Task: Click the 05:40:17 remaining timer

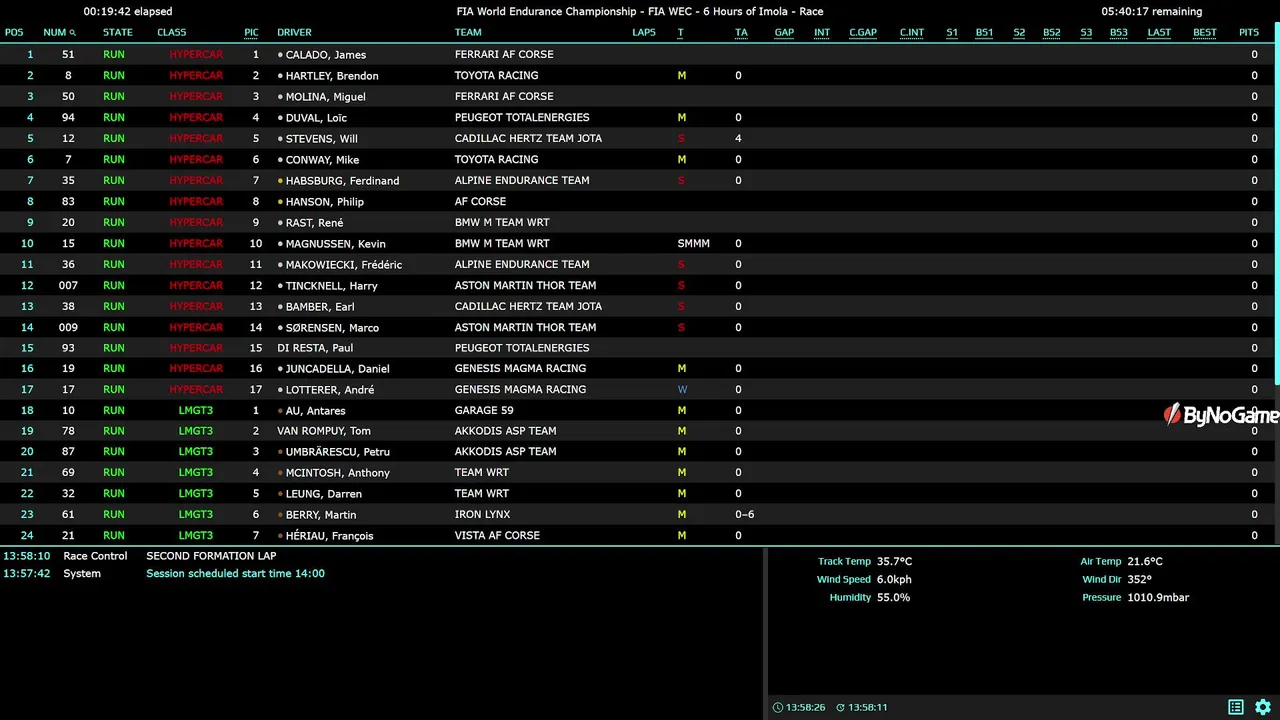Action: tap(1151, 12)
